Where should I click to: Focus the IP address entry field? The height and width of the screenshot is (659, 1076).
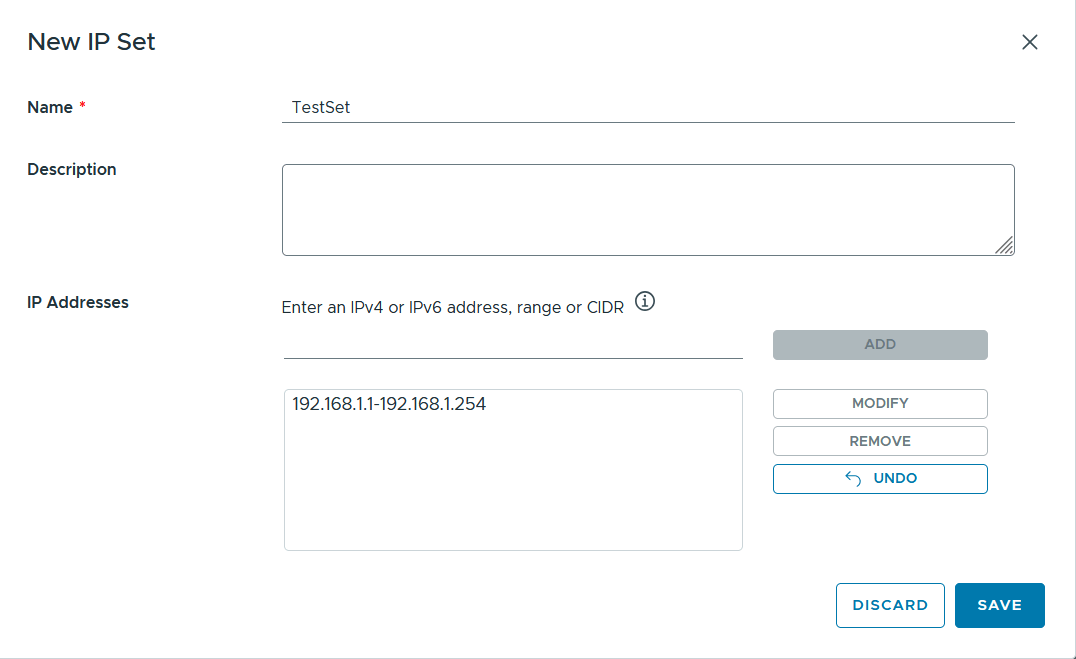tap(513, 344)
